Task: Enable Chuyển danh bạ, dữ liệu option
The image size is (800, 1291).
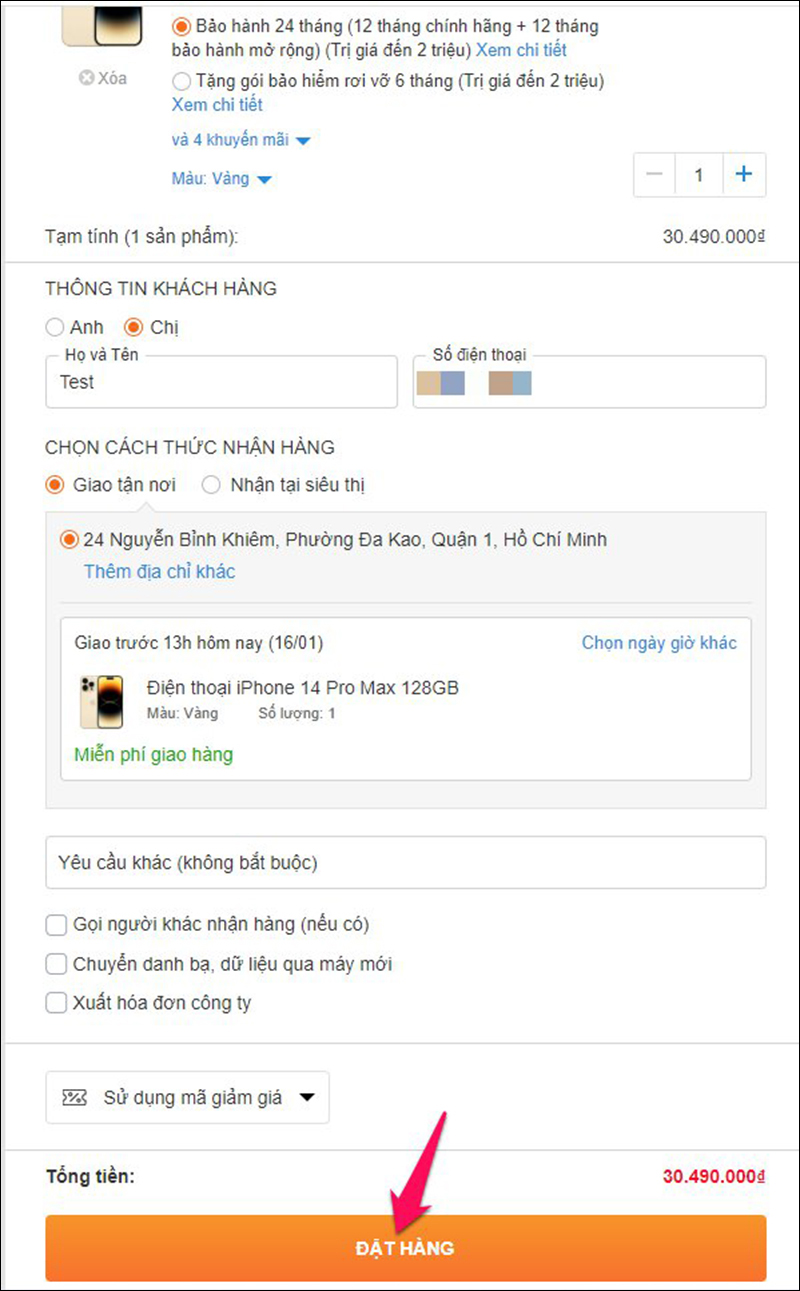Action: tap(56, 964)
